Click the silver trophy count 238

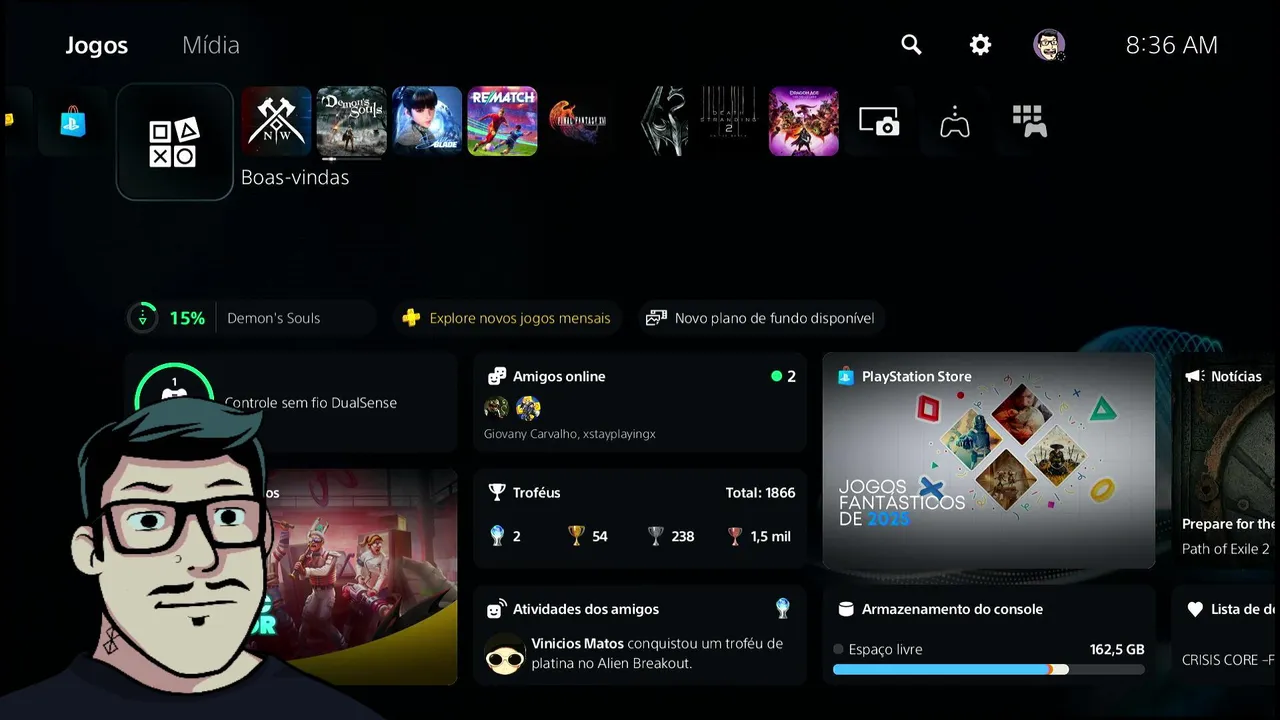point(671,536)
